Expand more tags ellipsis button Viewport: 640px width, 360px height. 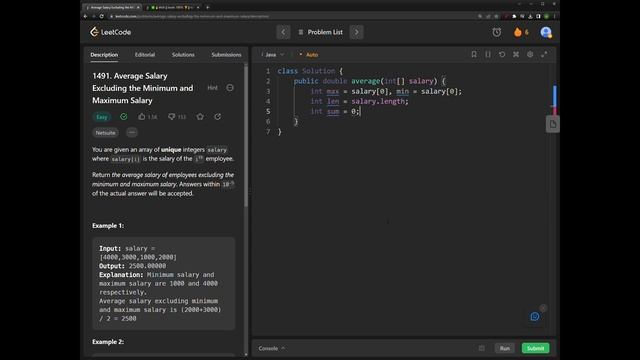pyautogui.click(x=131, y=133)
